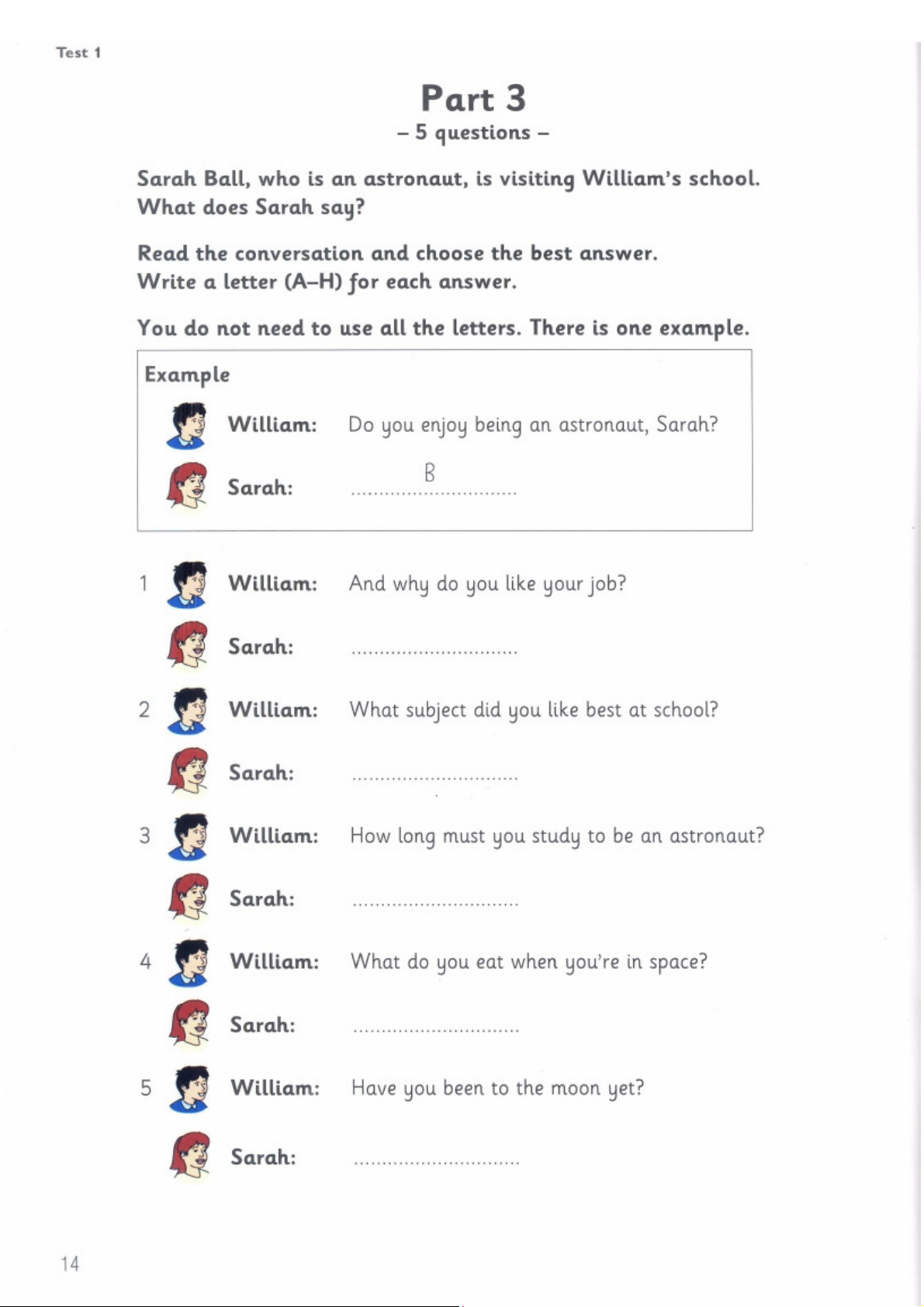Select the dotted answer line for question 2

434,776
